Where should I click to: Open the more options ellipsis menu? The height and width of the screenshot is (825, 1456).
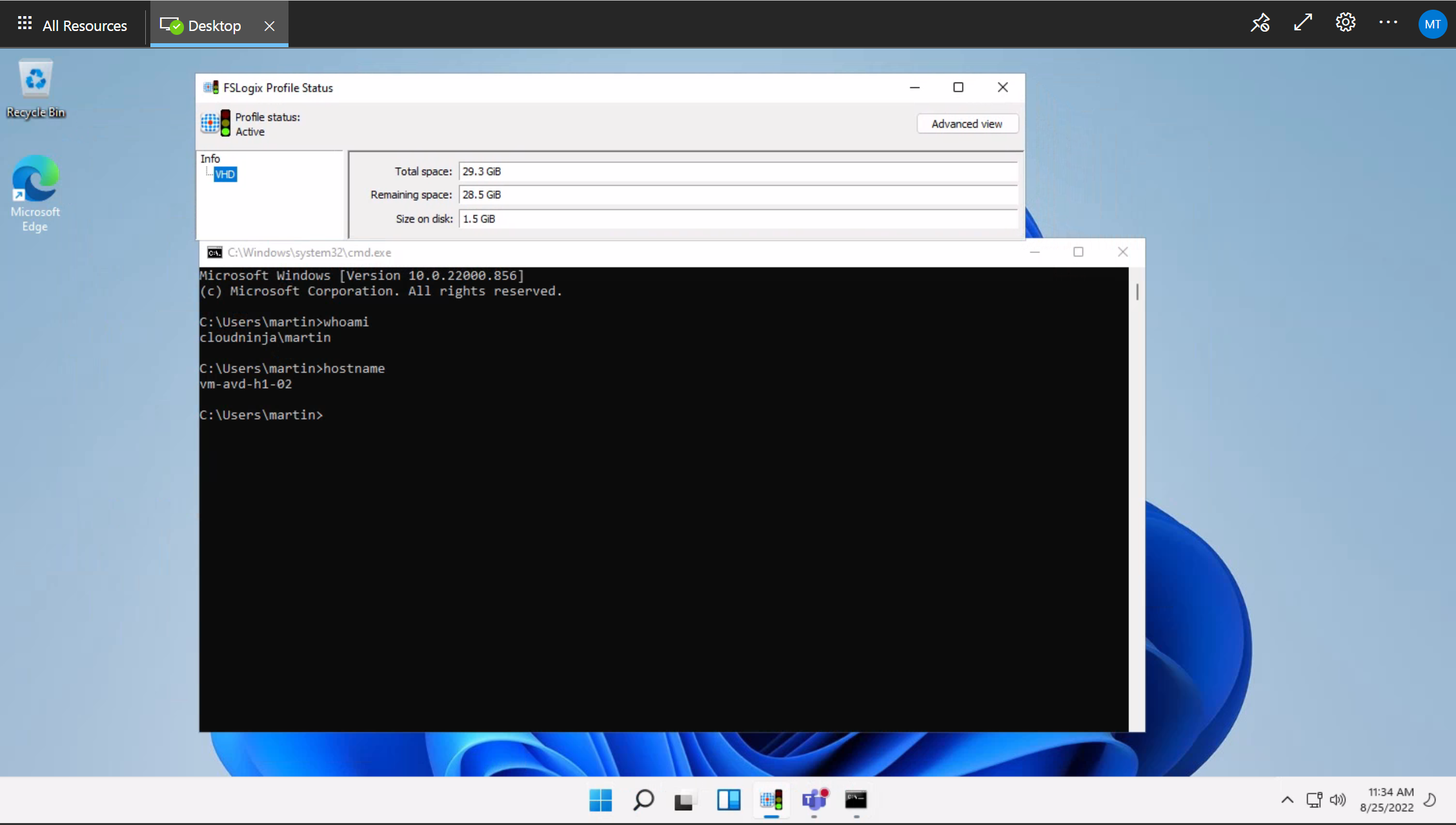pos(1388,23)
